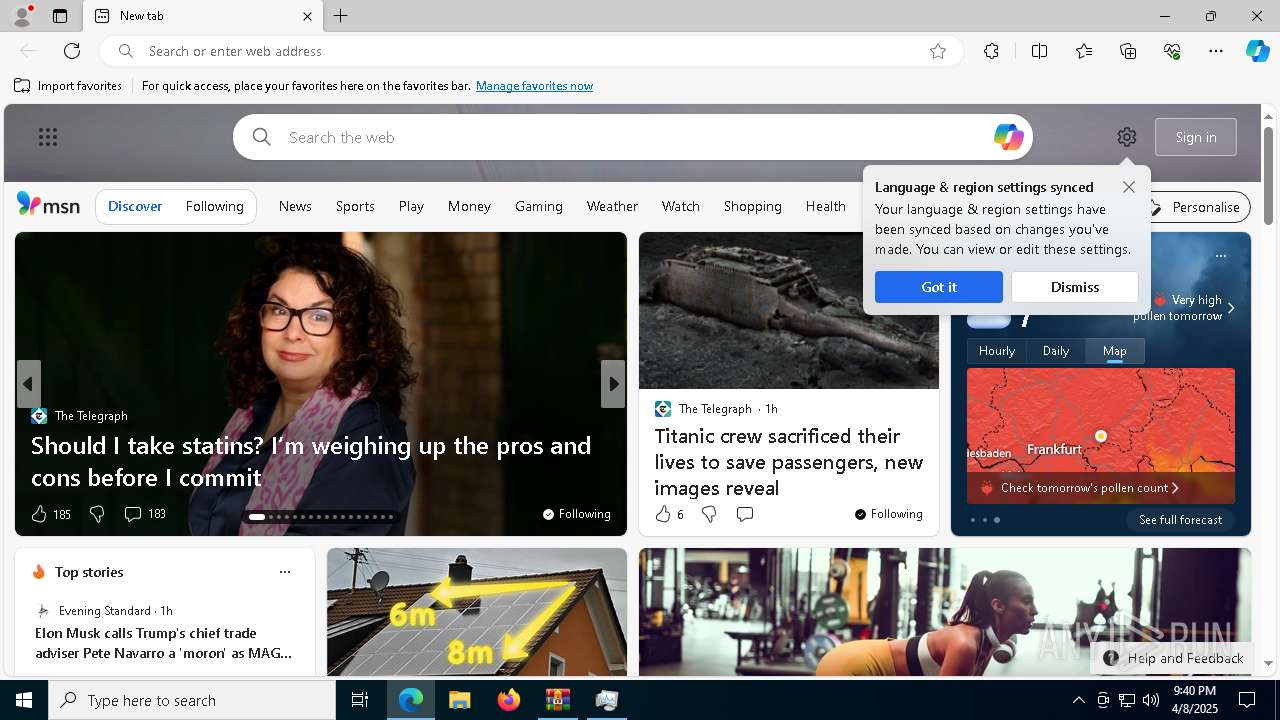This screenshot has height=720, width=1280.
Task: Click the Got it button
Action: click(939, 287)
